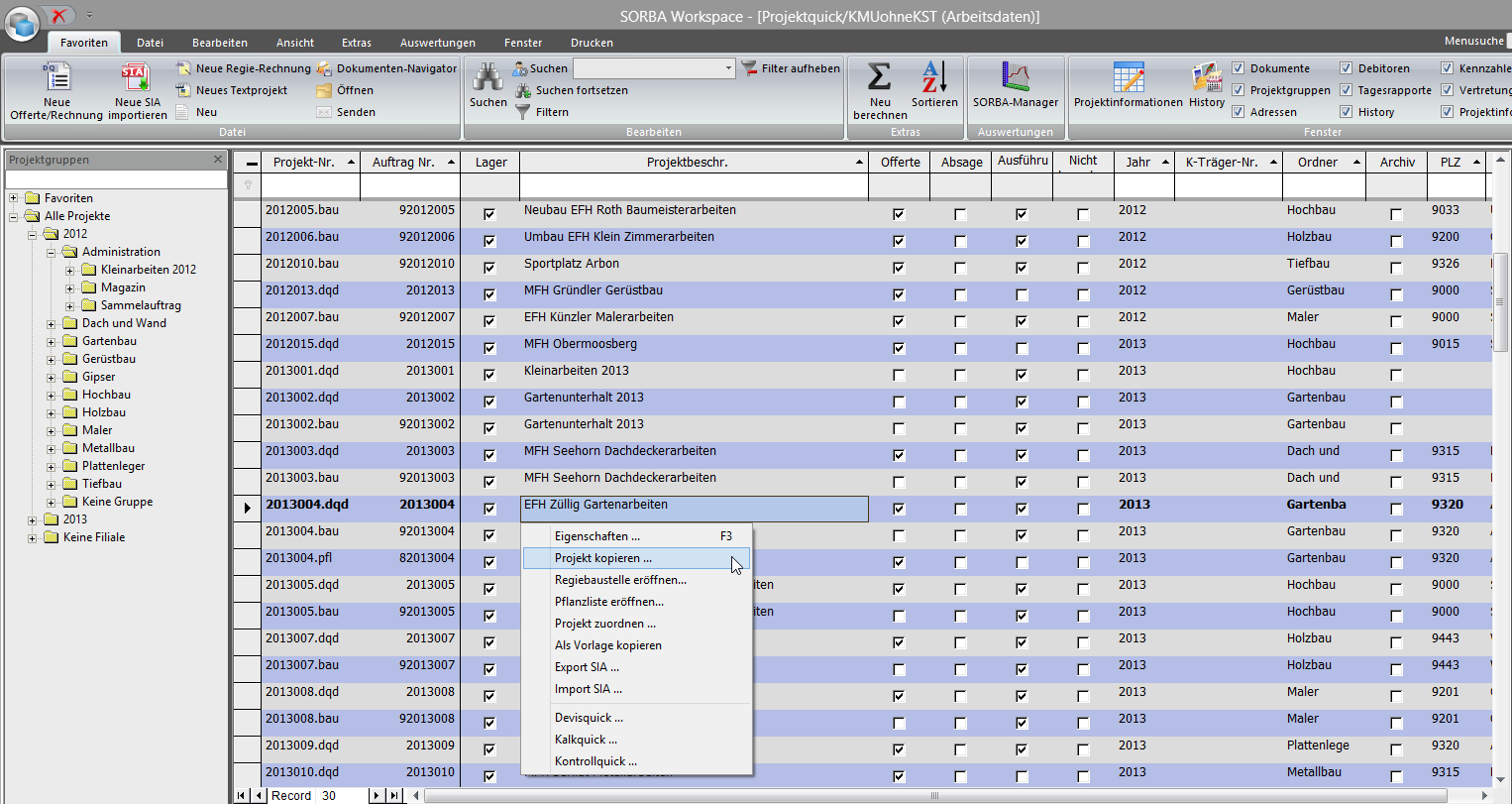Toggle the Debitoren window checkbox
The image size is (1512, 804).
[x=1346, y=68]
